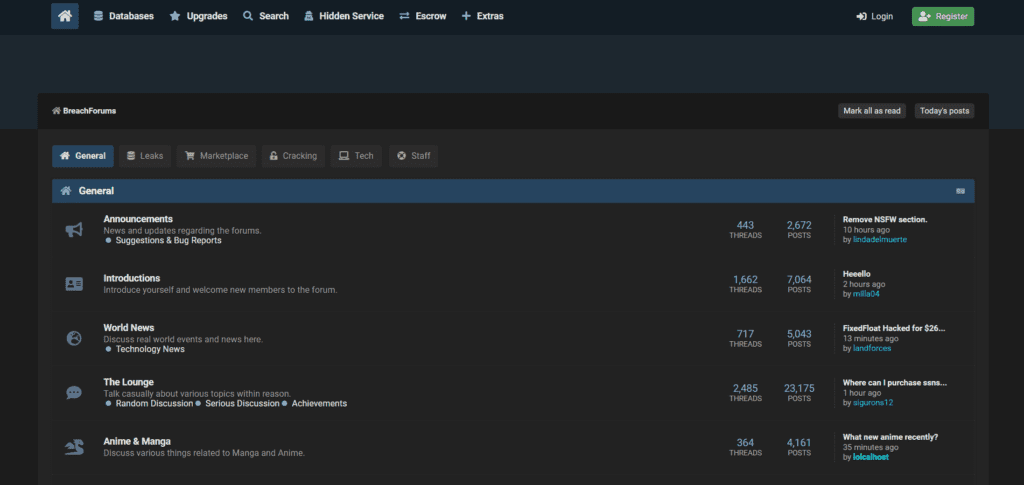Click the green Register button
Viewport: 1024px width, 485px height.
click(942, 16)
